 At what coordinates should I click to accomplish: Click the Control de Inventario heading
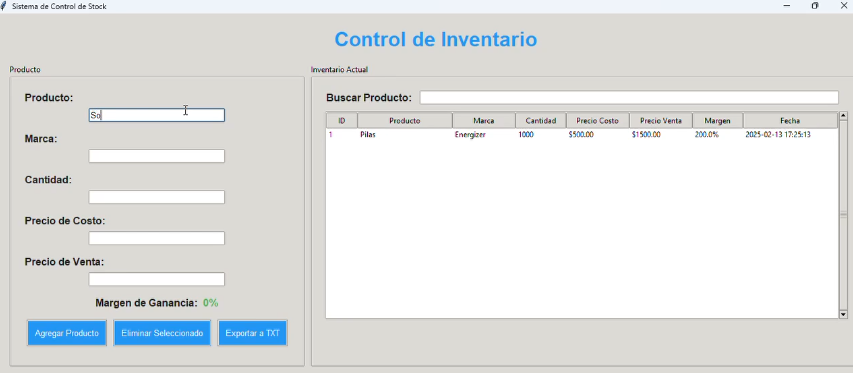pyautogui.click(x=436, y=39)
